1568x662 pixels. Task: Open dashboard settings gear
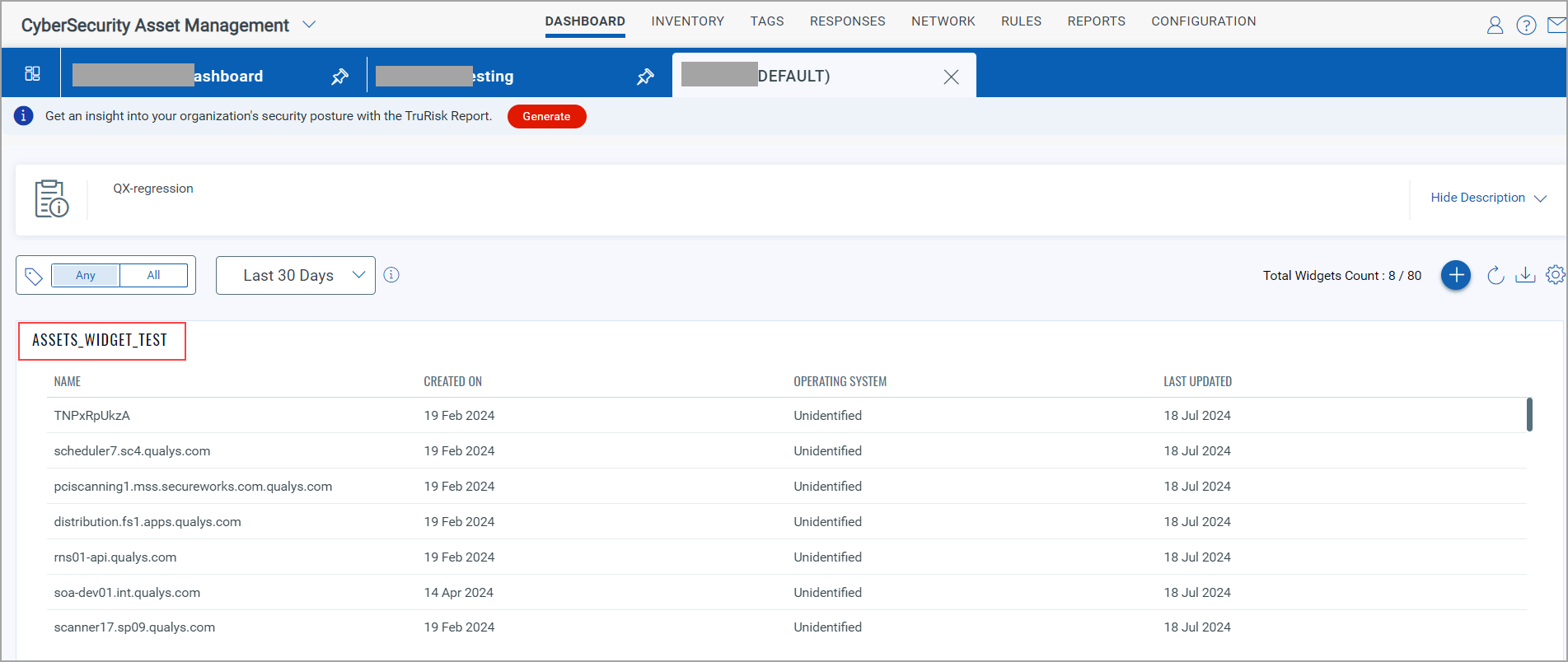1555,275
